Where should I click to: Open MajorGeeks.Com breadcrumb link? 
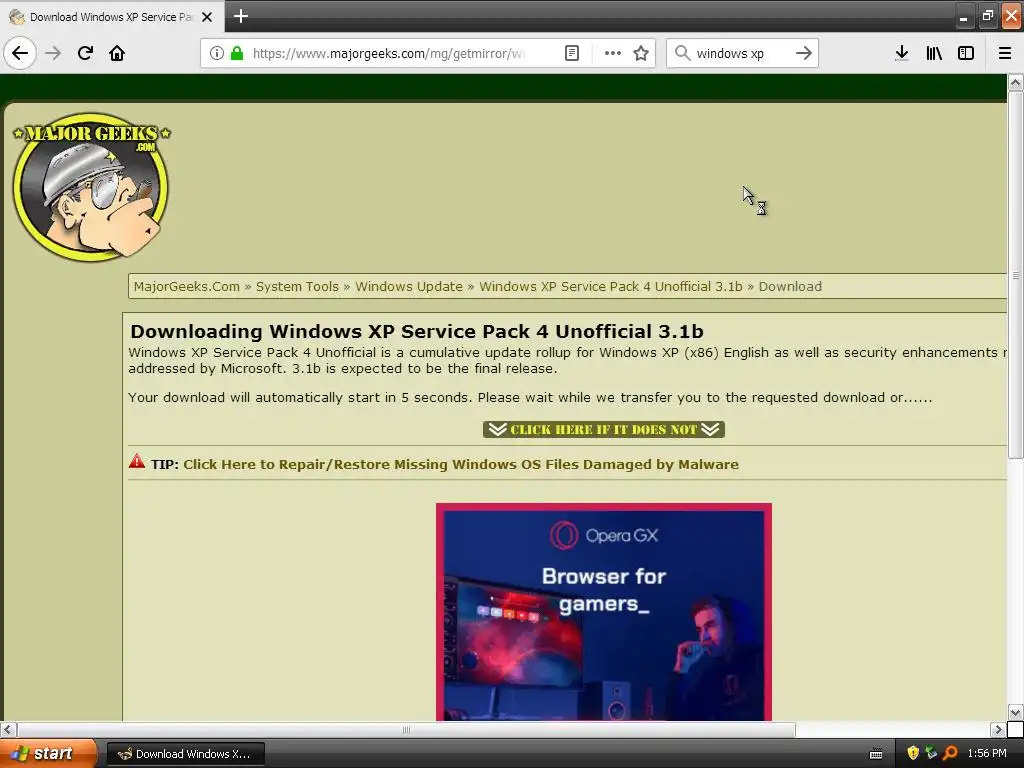187,287
